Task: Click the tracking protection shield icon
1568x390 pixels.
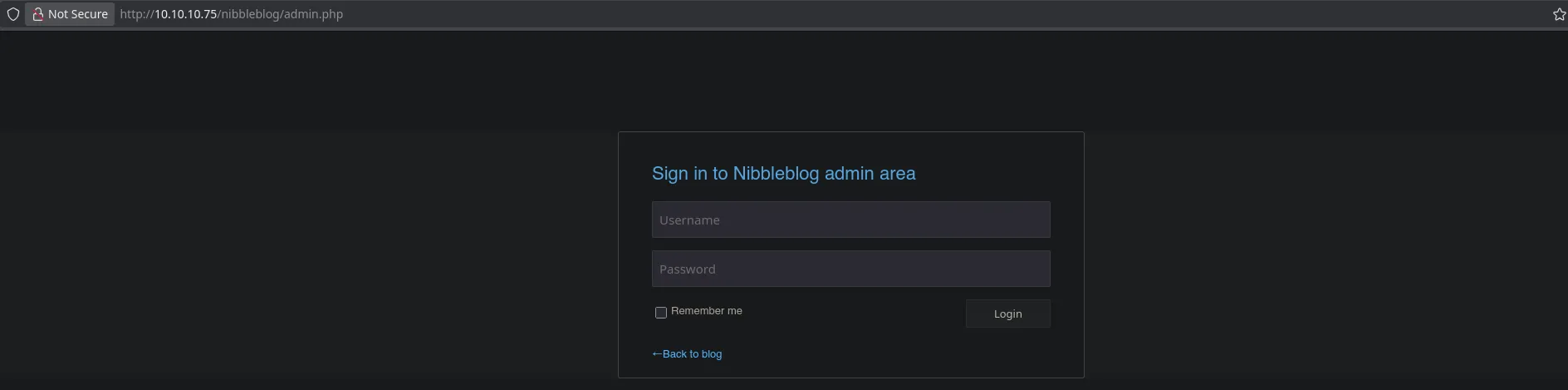Action: [13, 14]
